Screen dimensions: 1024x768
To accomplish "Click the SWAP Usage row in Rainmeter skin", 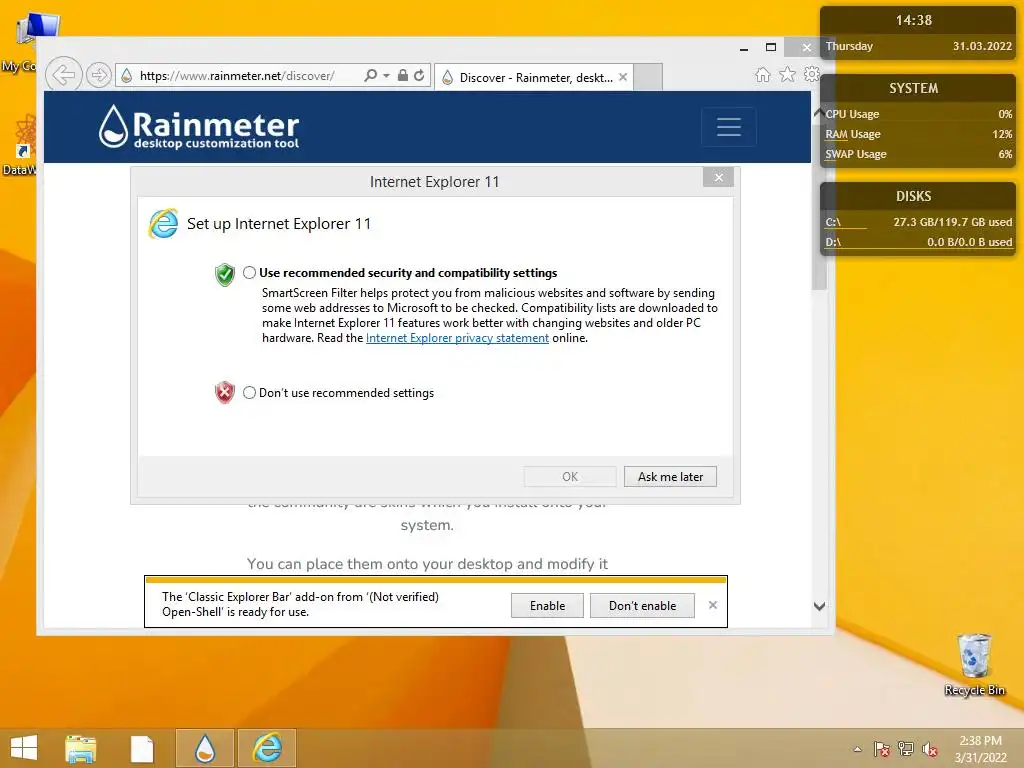I will [x=918, y=155].
